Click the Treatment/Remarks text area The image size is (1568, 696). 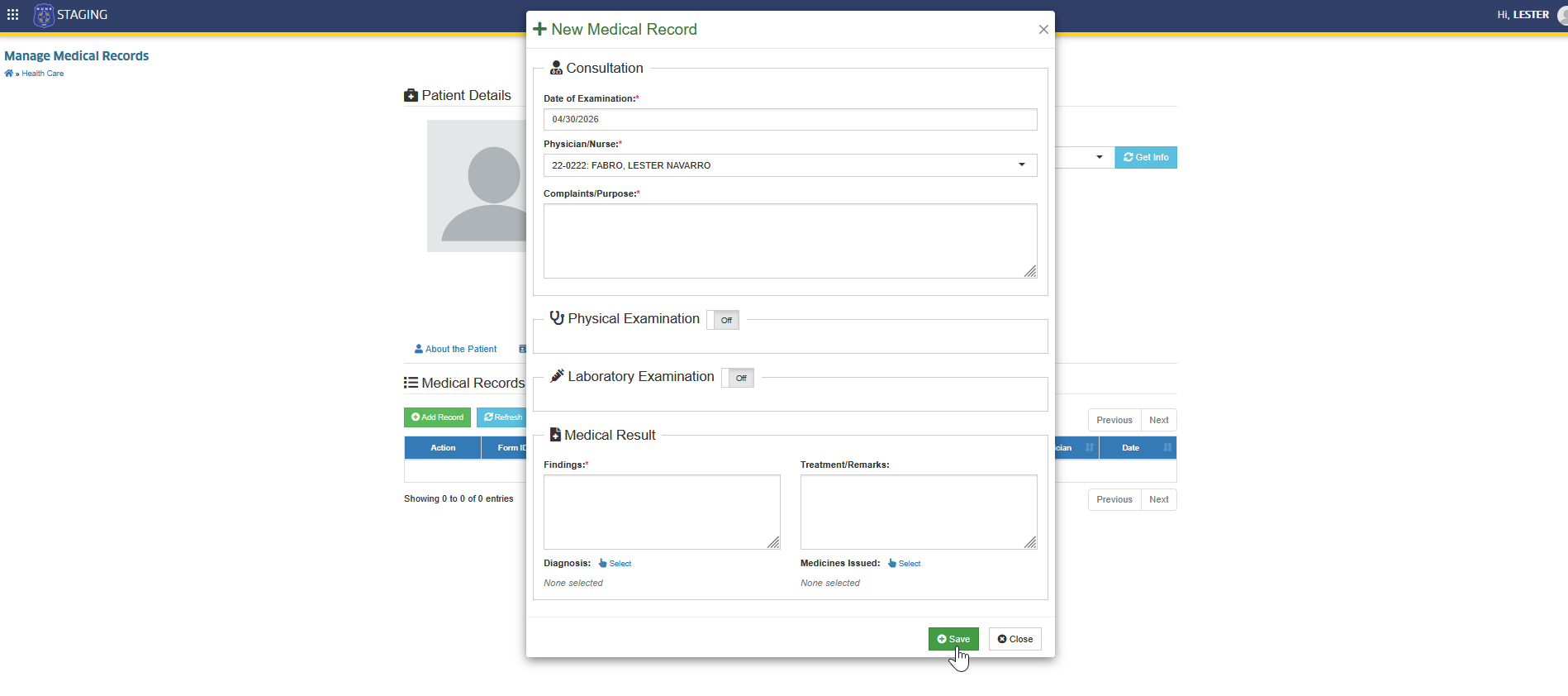[919, 512]
